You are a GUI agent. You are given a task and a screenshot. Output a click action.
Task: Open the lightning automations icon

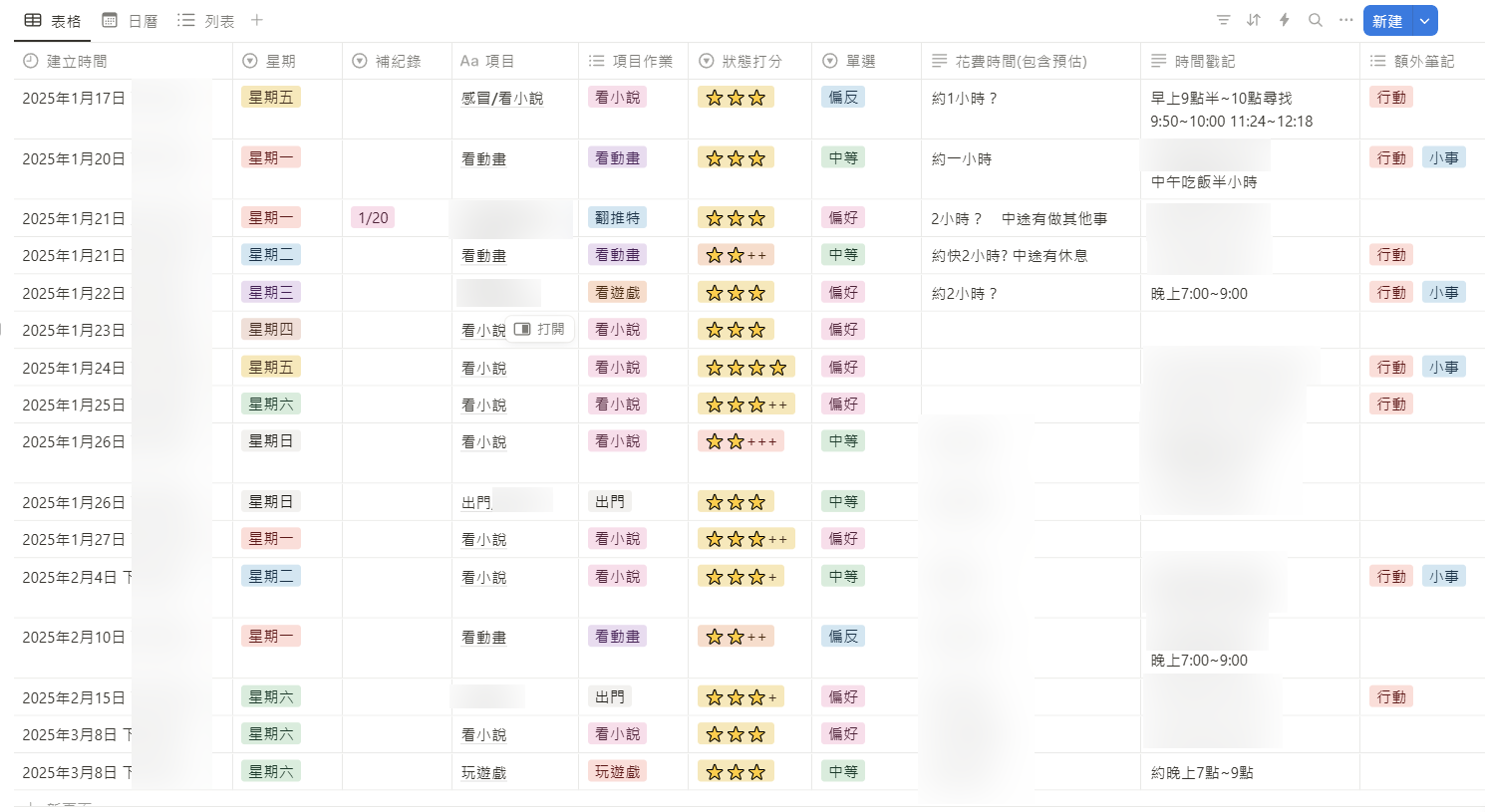[x=1285, y=20]
